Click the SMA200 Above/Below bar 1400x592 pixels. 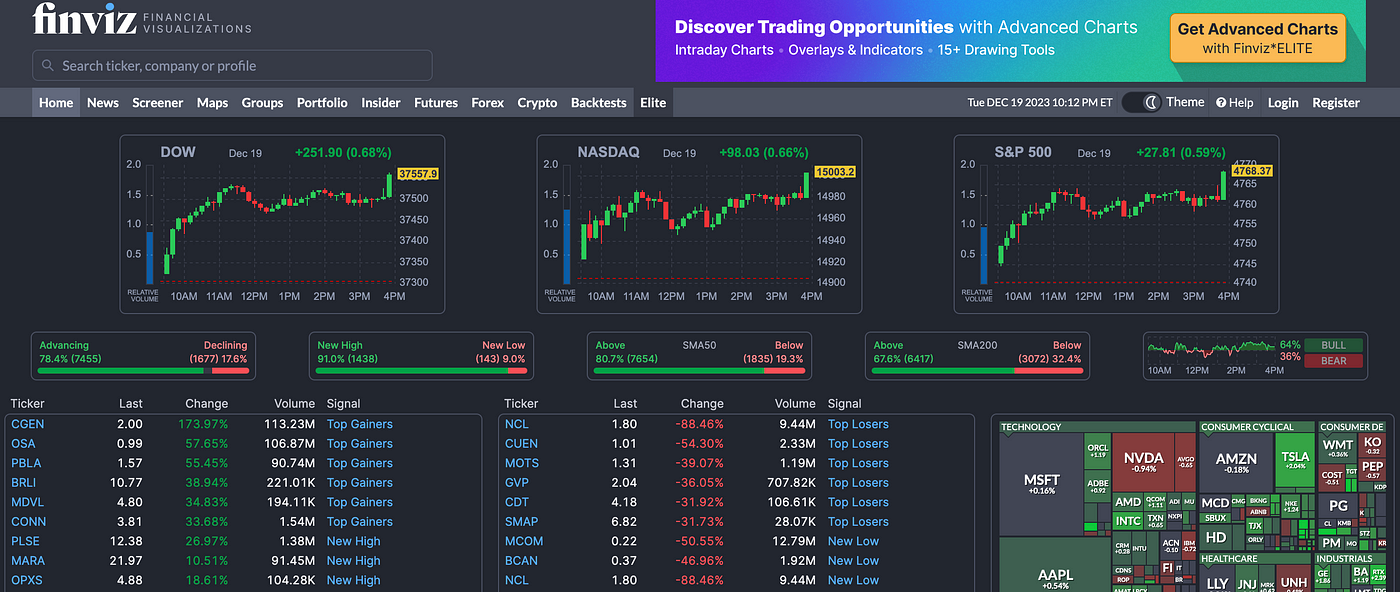(x=977, y=356)
